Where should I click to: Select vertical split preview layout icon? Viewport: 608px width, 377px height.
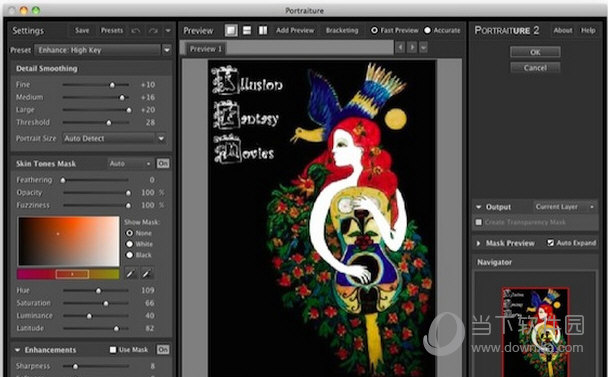(263, 30)
